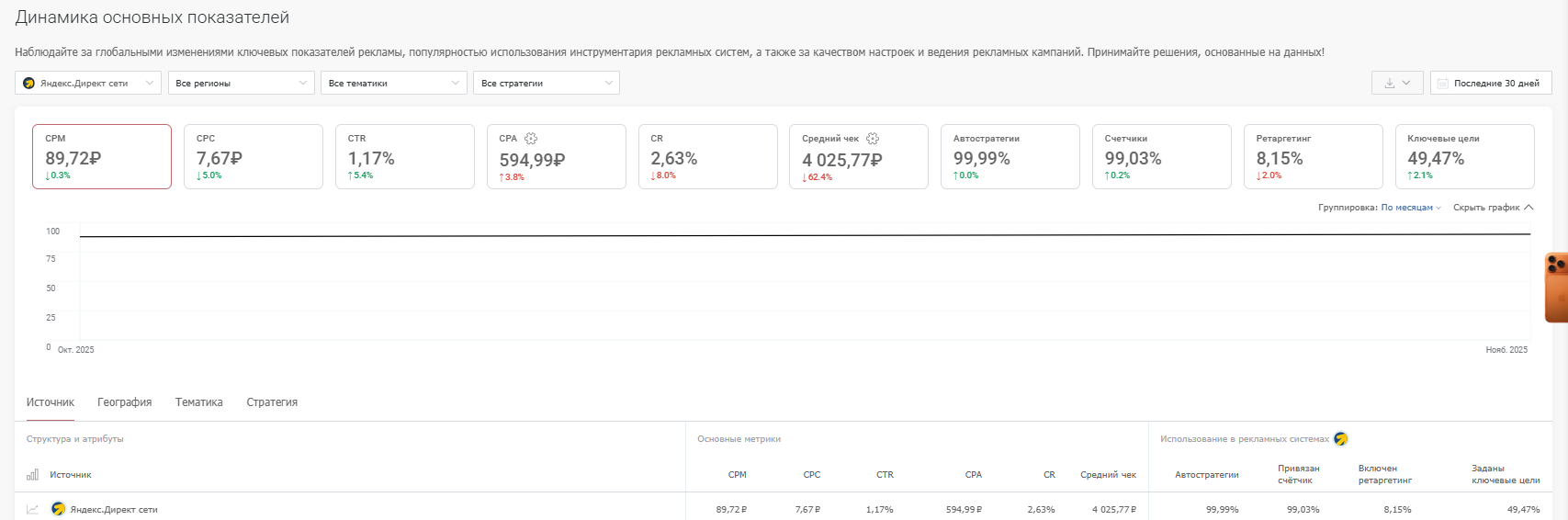This screenshot has width=1568, height=520.
Task: Switch to the География tab
Action: click(125, 402)
